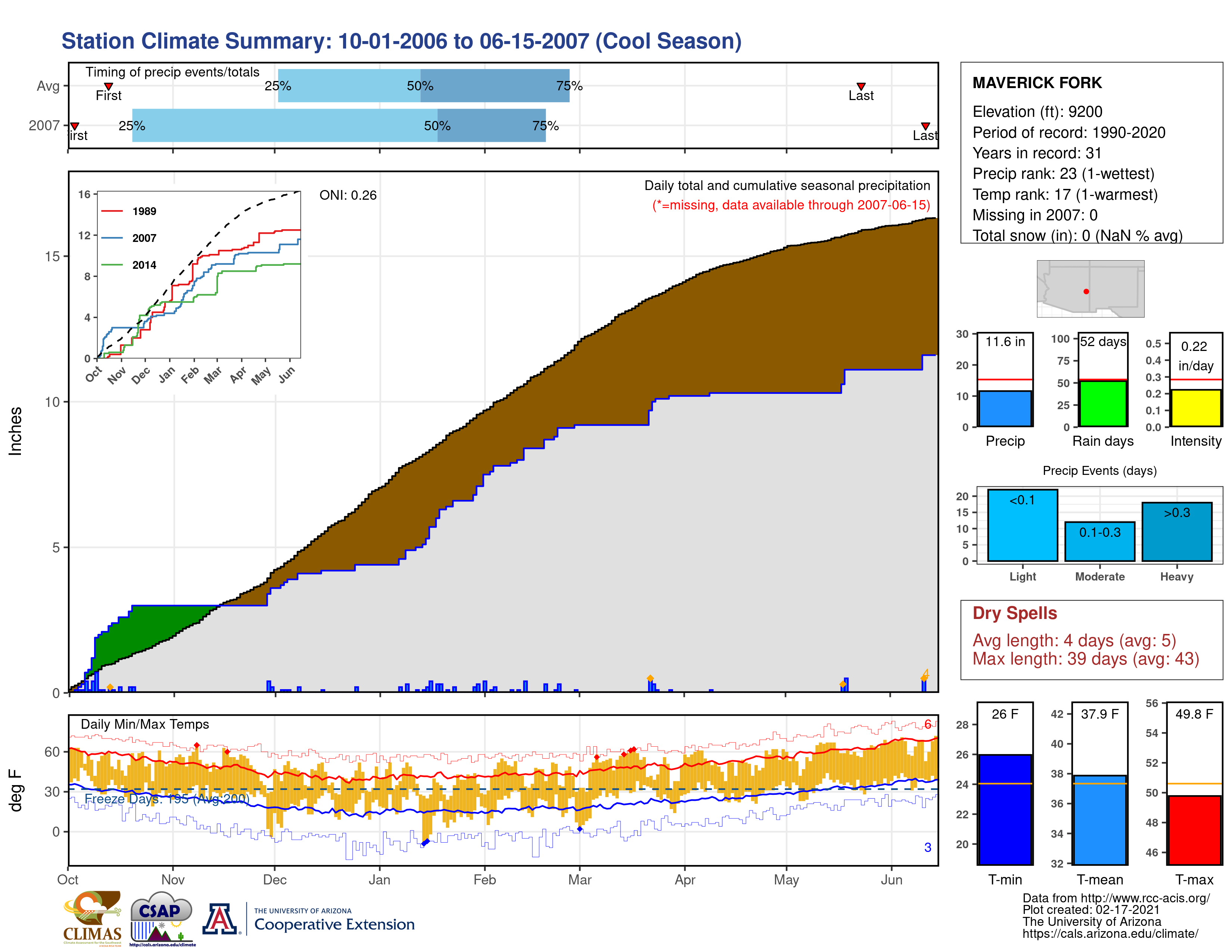Click the green Rain days bar

[x=1103, y=404]
